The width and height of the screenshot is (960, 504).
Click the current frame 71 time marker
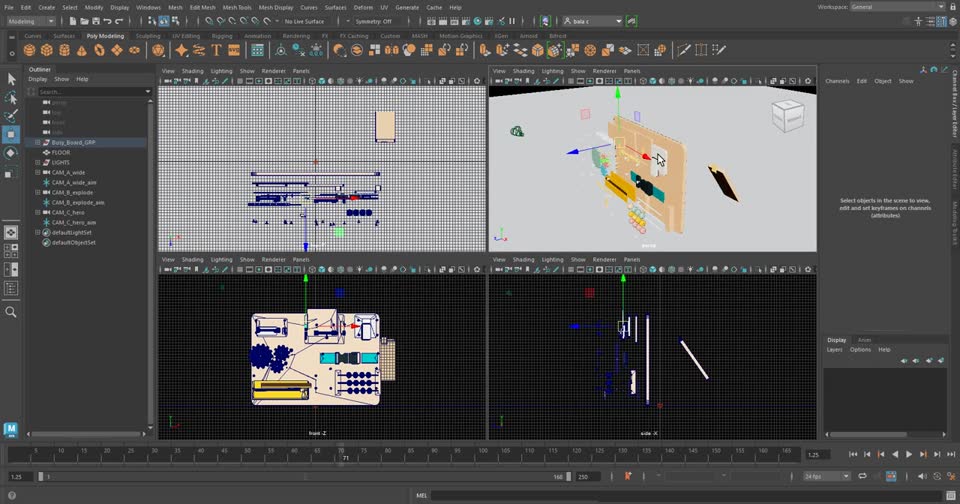tap(345, 458)
